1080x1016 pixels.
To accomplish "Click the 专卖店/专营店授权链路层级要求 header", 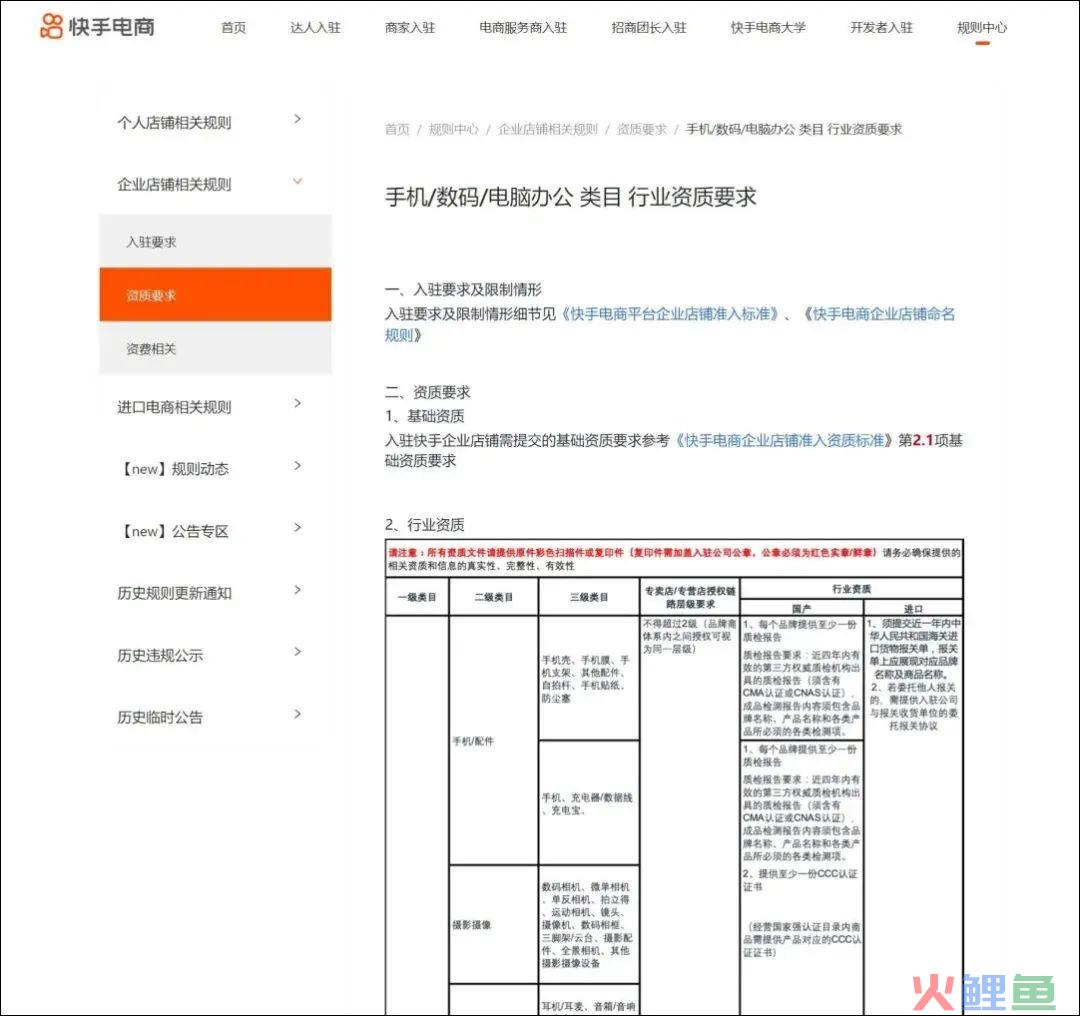I will 690,597.
